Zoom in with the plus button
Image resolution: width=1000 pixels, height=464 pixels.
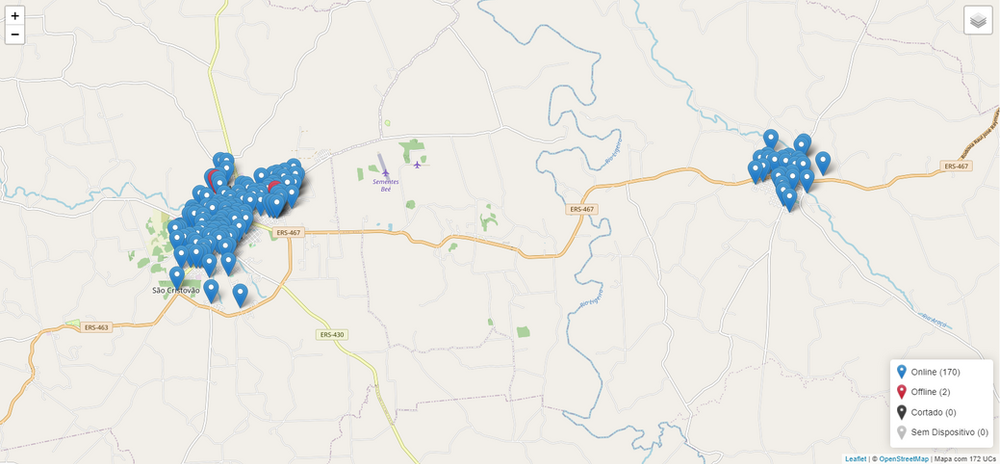point(15,16)
